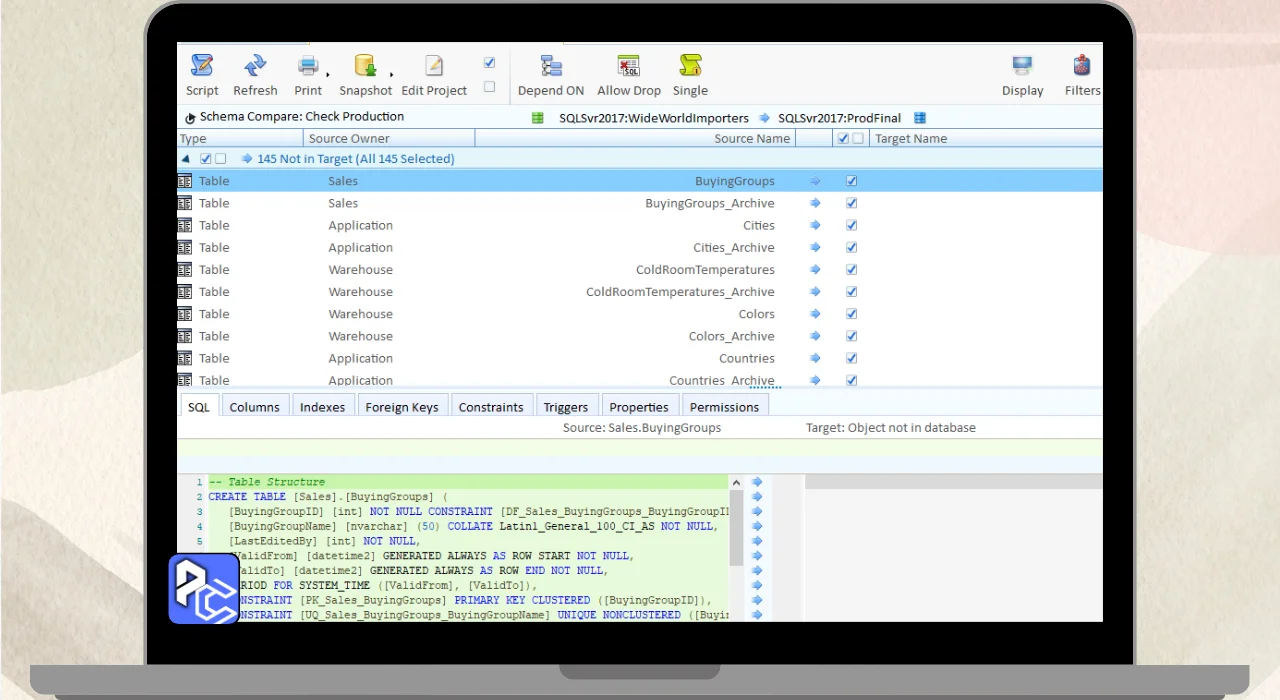Toggle the Allow Drop option icon
The height and width of the screenshot is (700, 1280).
point(628,67)
